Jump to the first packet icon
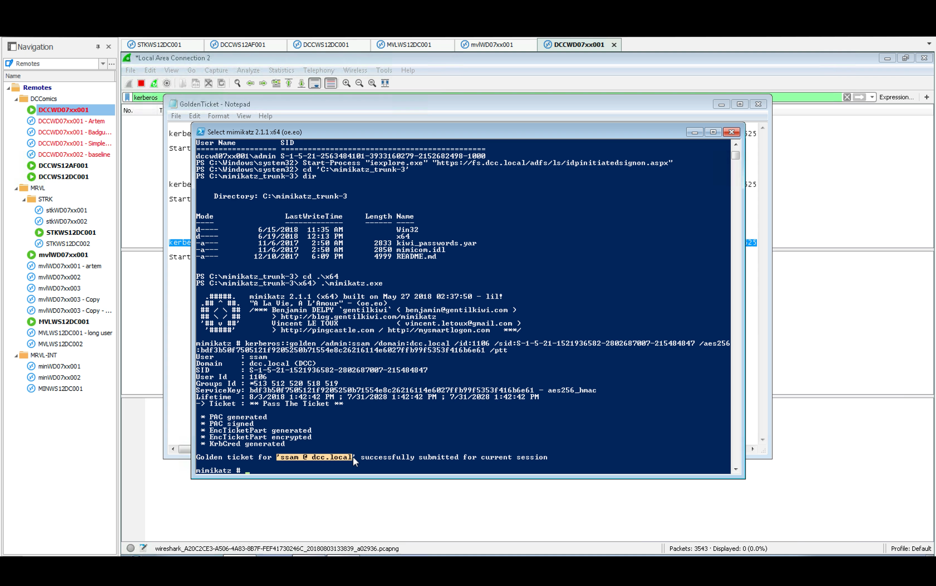The width and height of the screenshot is (936, 586). click(288, 84)
